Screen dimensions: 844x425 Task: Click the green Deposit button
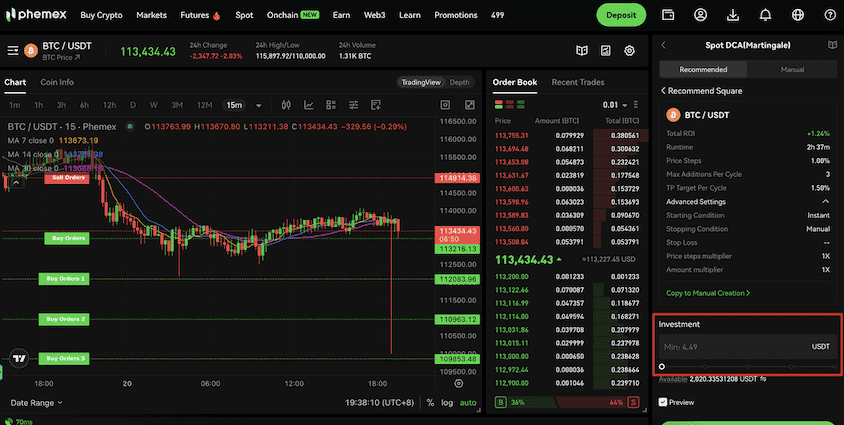pyautogui.click(x=621, y=15)
